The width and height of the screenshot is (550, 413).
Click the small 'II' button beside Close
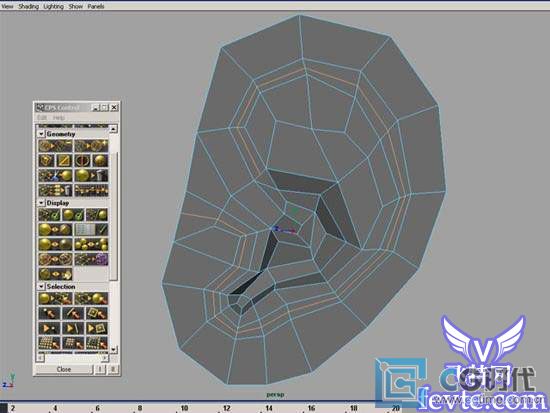[x=113, y=369]
